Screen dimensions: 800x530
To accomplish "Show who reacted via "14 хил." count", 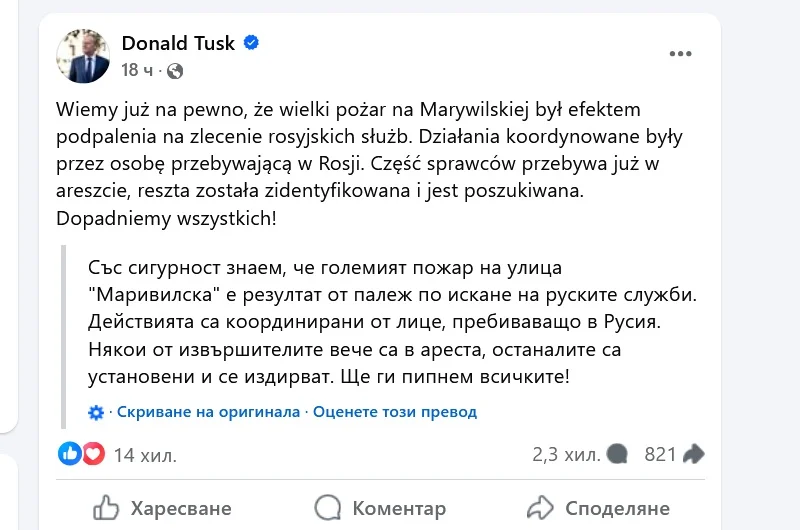I will click(x=145, y=455).
